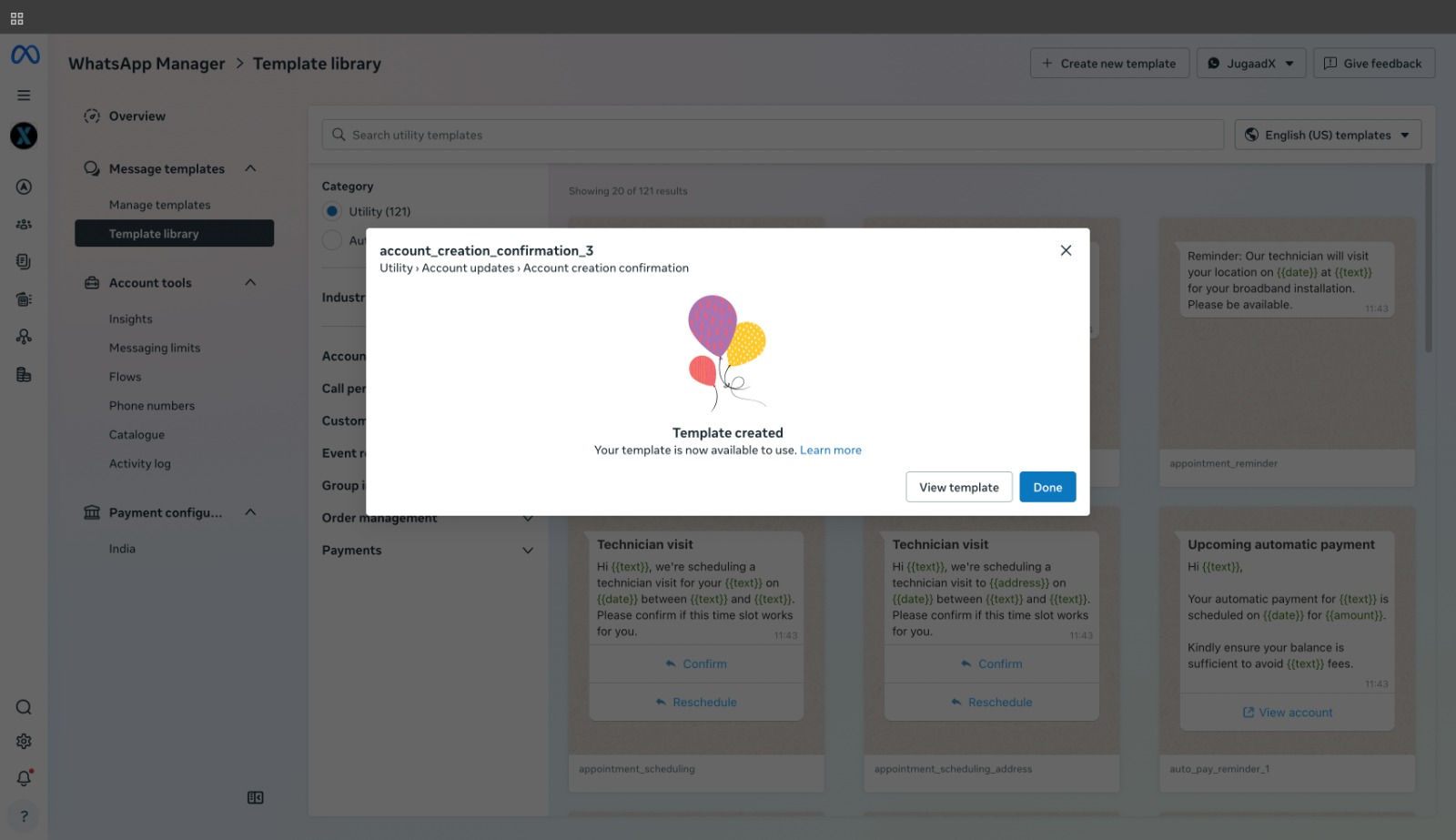Click the View template button
Screen dimensions: 1456x840
(958, 487)
